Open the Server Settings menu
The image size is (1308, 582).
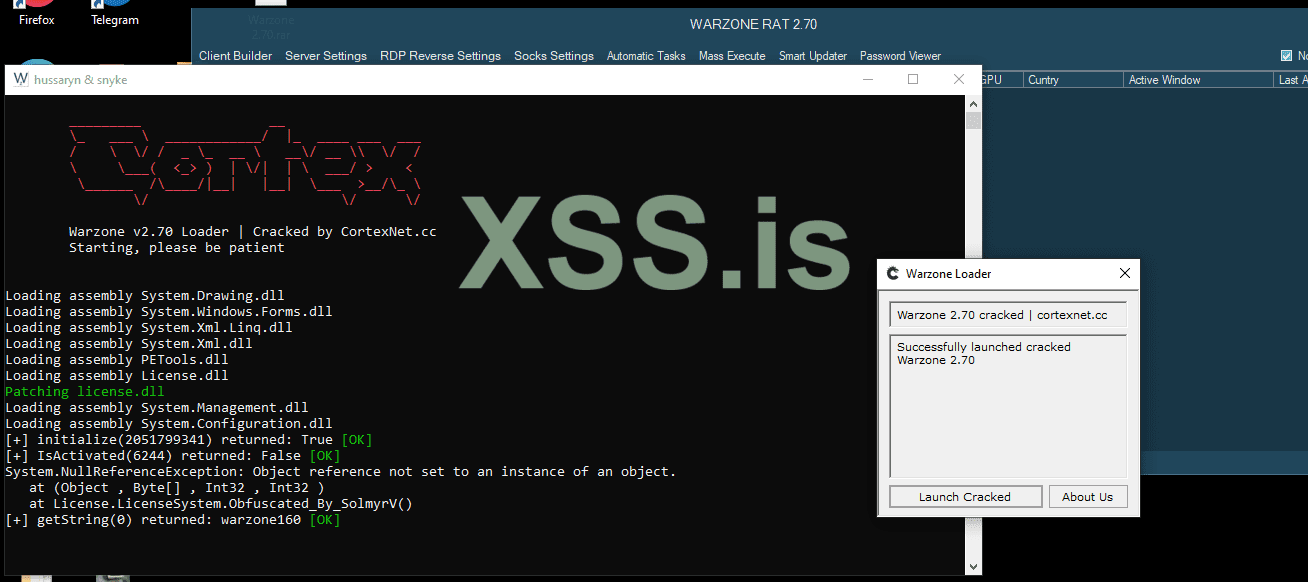coord(326,56)
